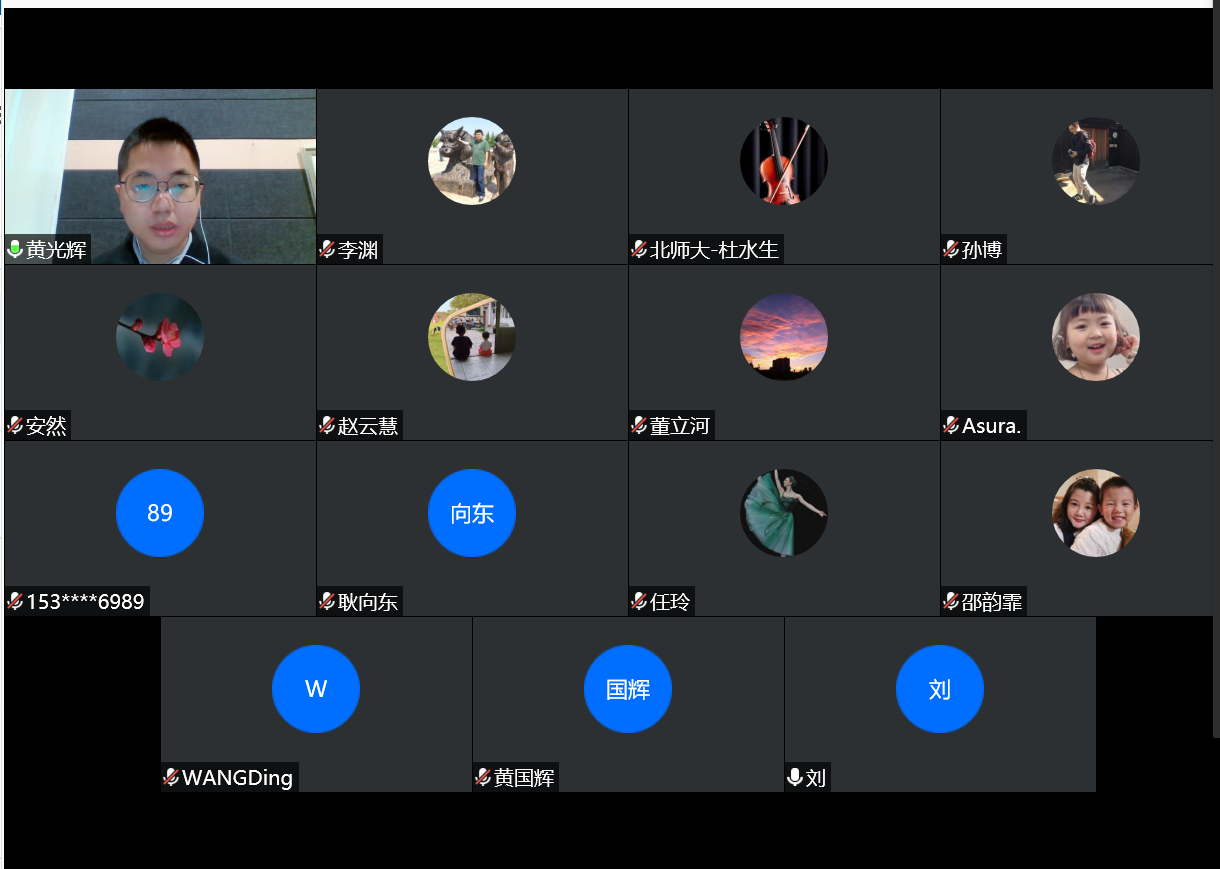The width and height of the screenshot is (1220, 869).
Task: Click the ballet dancer avatar of 任玲
Action: [783, 513]
